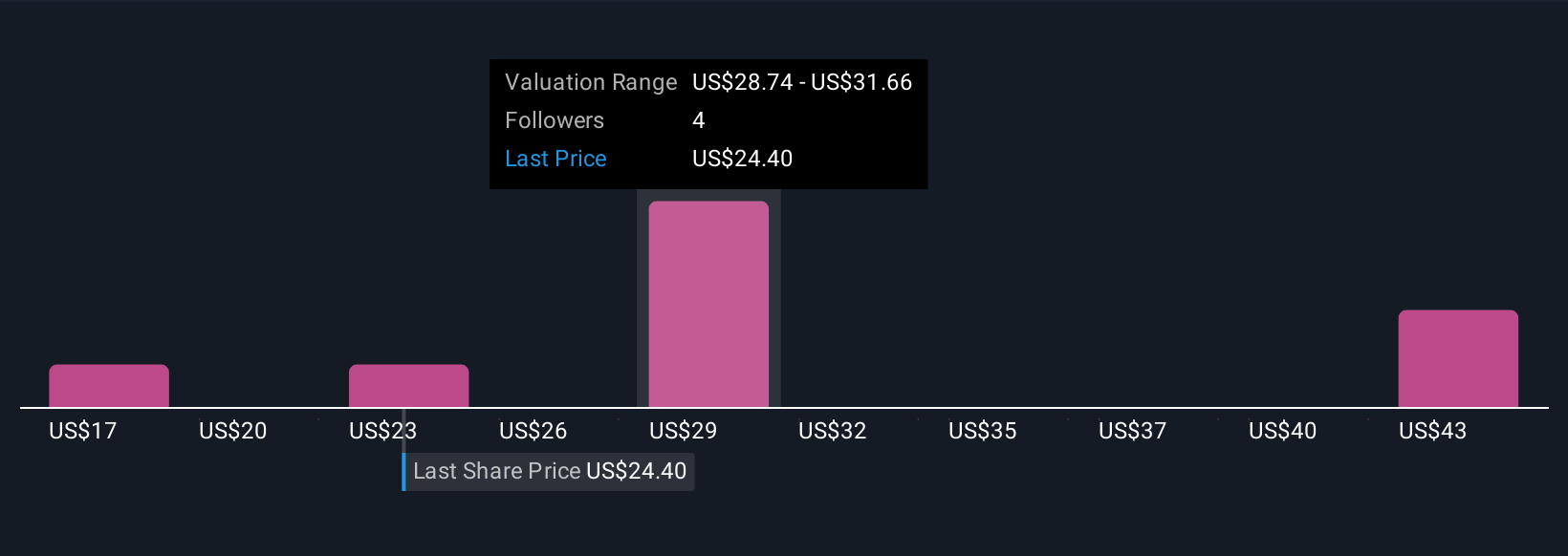Click the US$32 axis label
The width and height of the screenshot is (1568, 556).
click(x=833, y=431)
